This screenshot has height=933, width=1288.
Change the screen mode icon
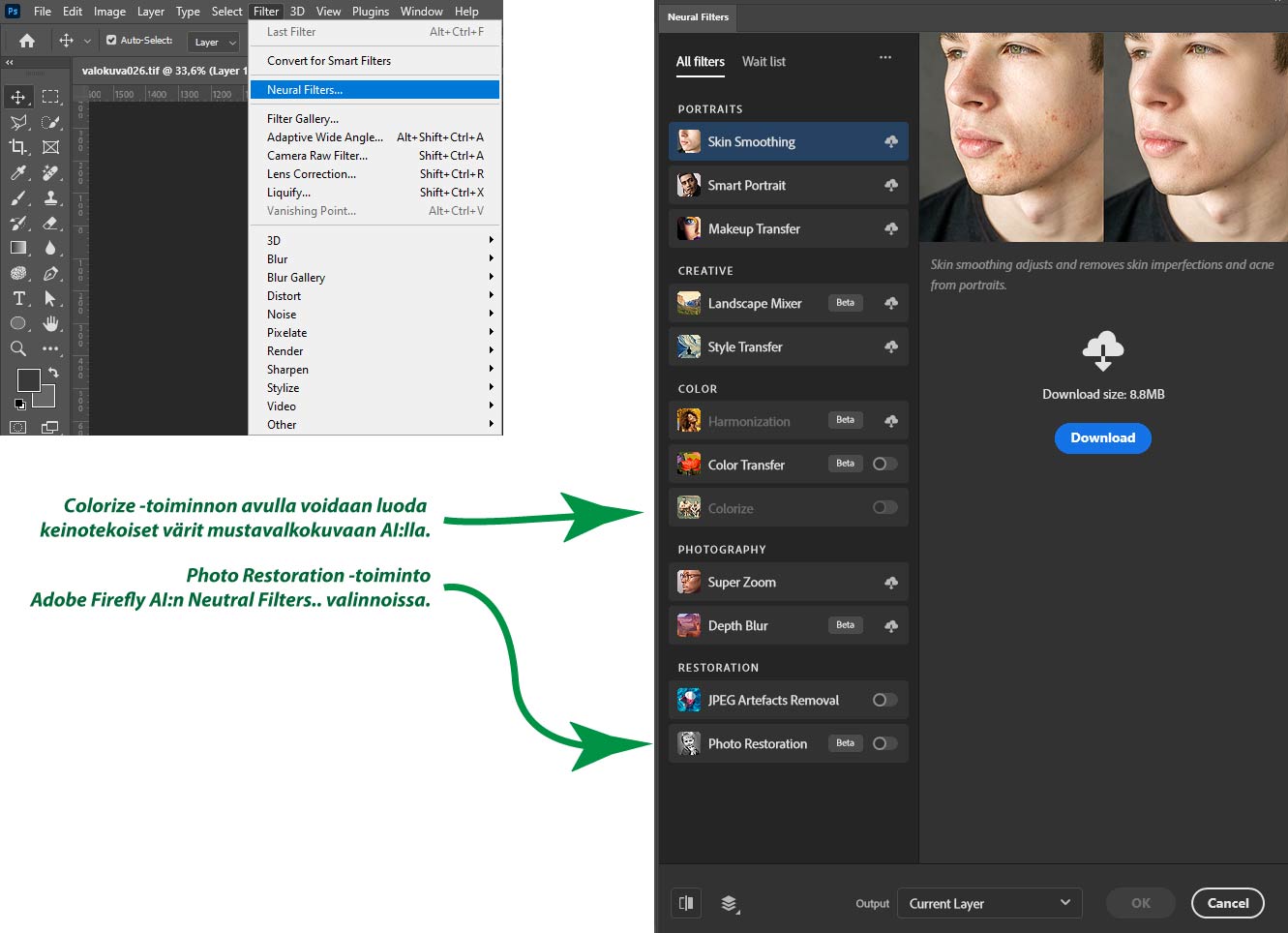51,427
